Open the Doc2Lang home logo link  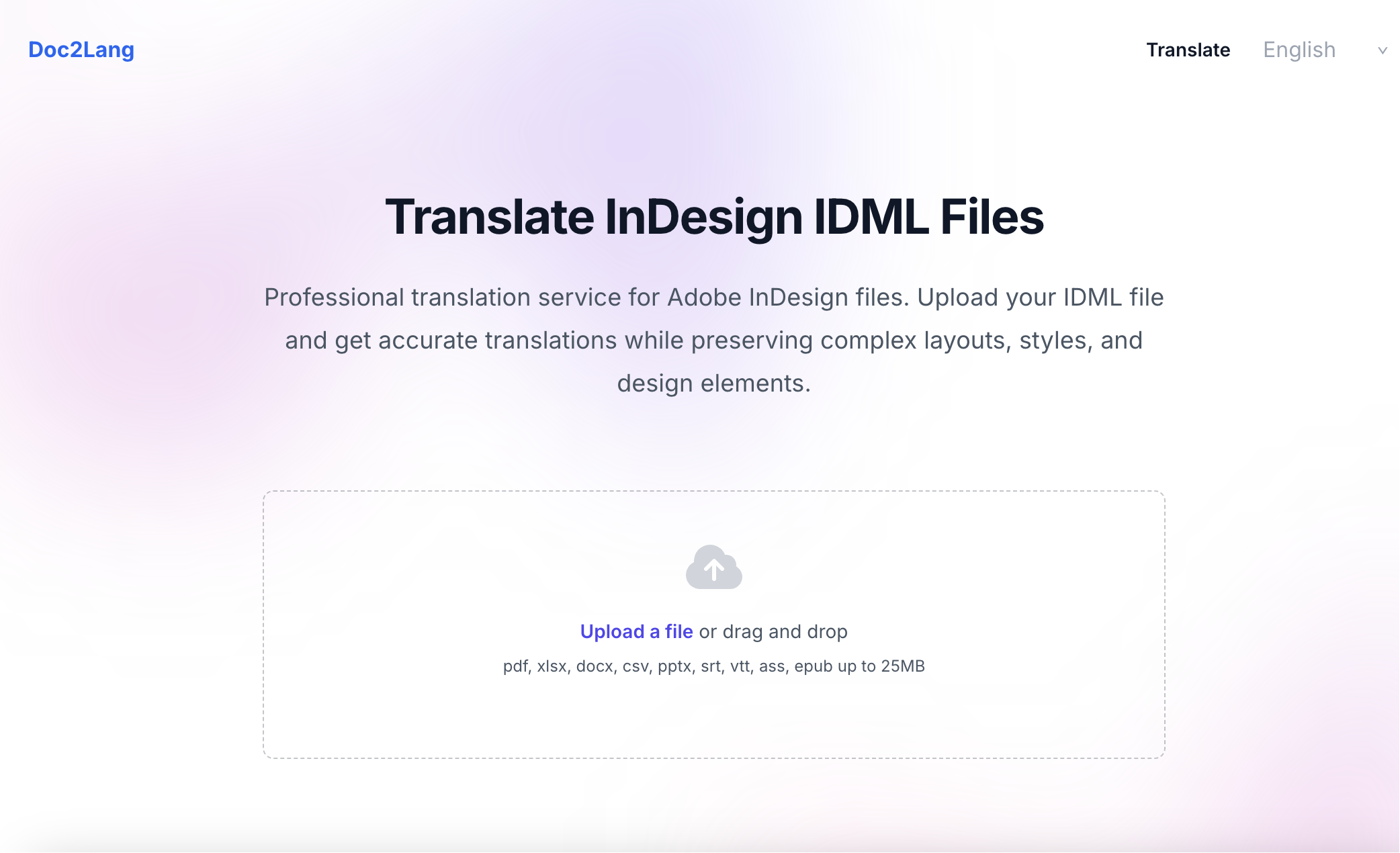click(x=81, y=50)
